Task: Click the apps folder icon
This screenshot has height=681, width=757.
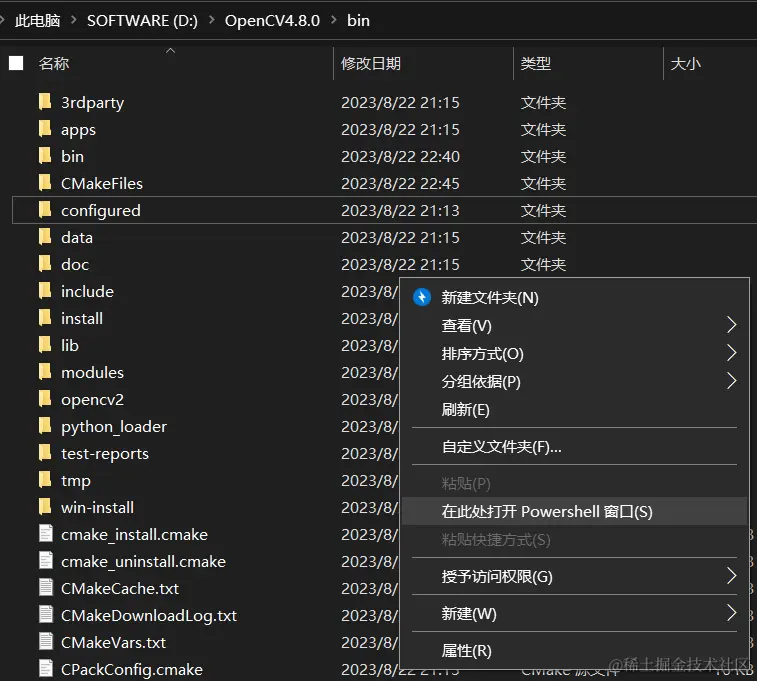Action: (45, 129)
